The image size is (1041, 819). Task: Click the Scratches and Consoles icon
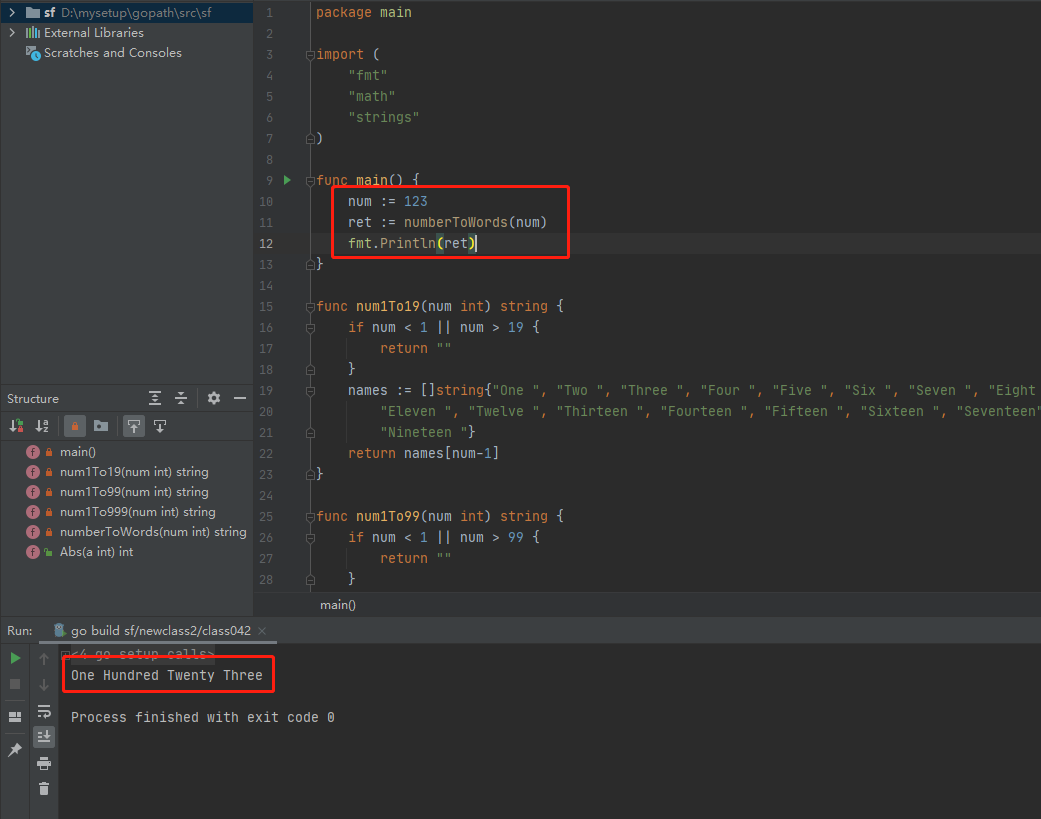[x=33, y=52]
